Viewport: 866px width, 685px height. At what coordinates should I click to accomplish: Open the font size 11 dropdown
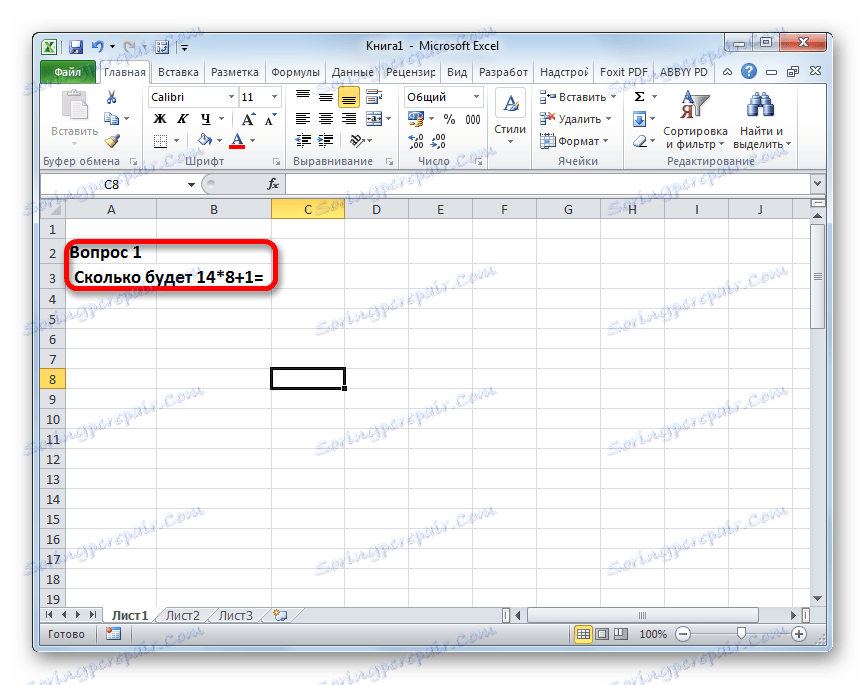(x=274, y=97)
